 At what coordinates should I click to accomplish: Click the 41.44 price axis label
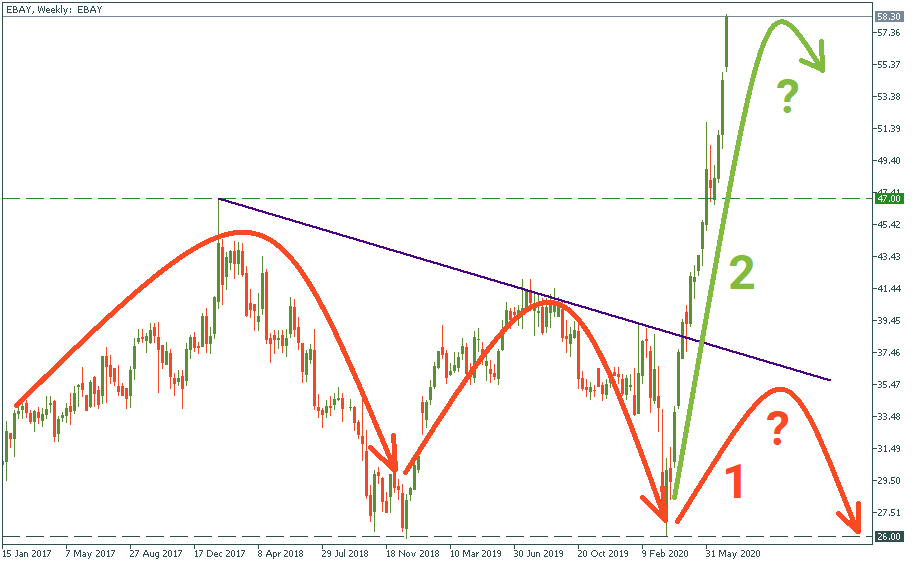click(x=889, y=289)
